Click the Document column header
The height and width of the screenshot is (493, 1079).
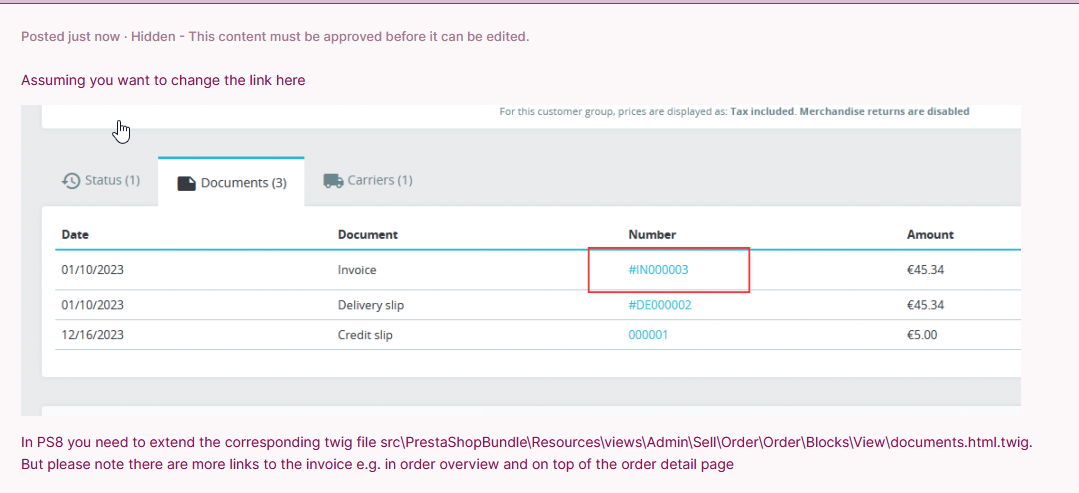click(x=367, y=235)
